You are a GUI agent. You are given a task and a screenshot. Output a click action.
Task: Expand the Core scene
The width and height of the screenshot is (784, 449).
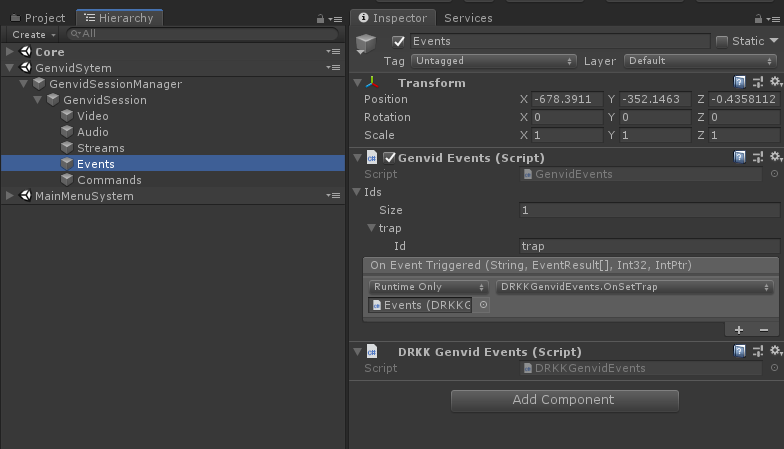pos(9,52)
